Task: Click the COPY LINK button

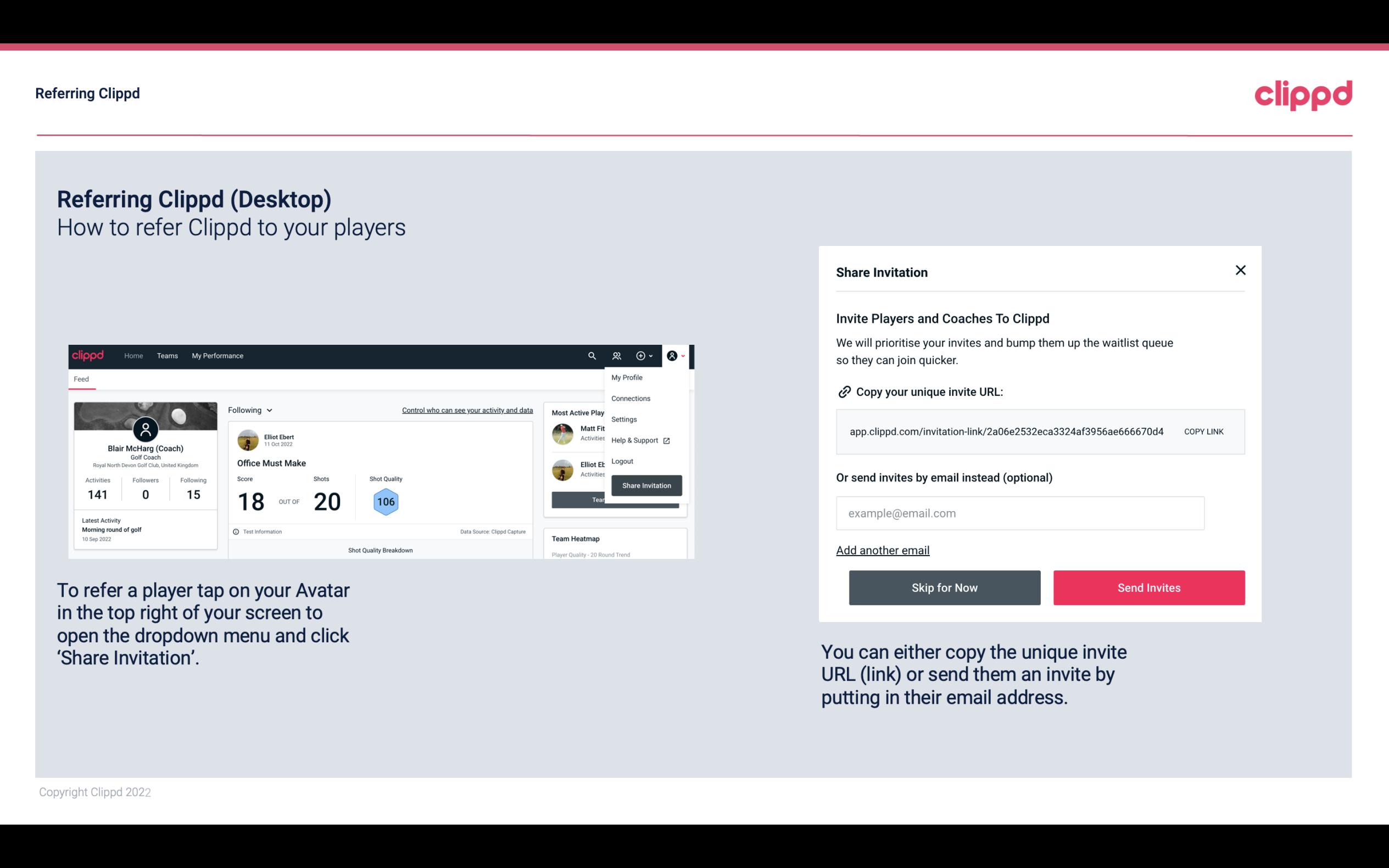Action: (1204, 431)
